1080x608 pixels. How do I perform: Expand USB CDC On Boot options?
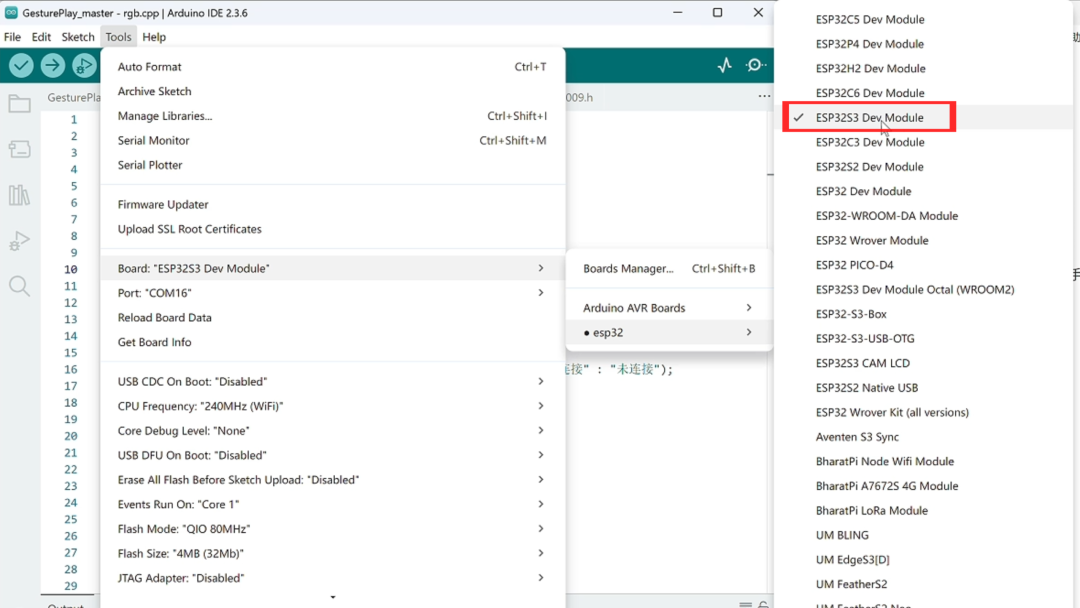tap(333, 381)
